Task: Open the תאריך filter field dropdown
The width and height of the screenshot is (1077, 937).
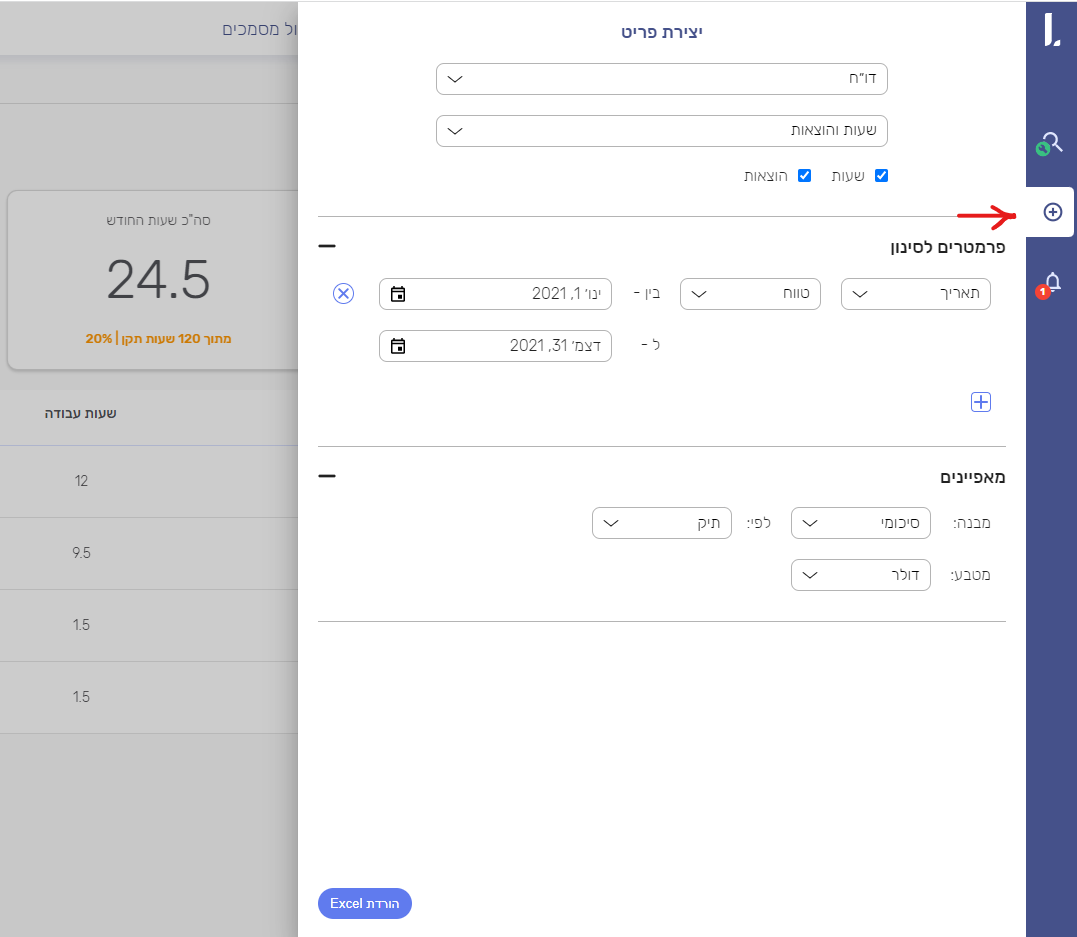Action: pos(915,294)
